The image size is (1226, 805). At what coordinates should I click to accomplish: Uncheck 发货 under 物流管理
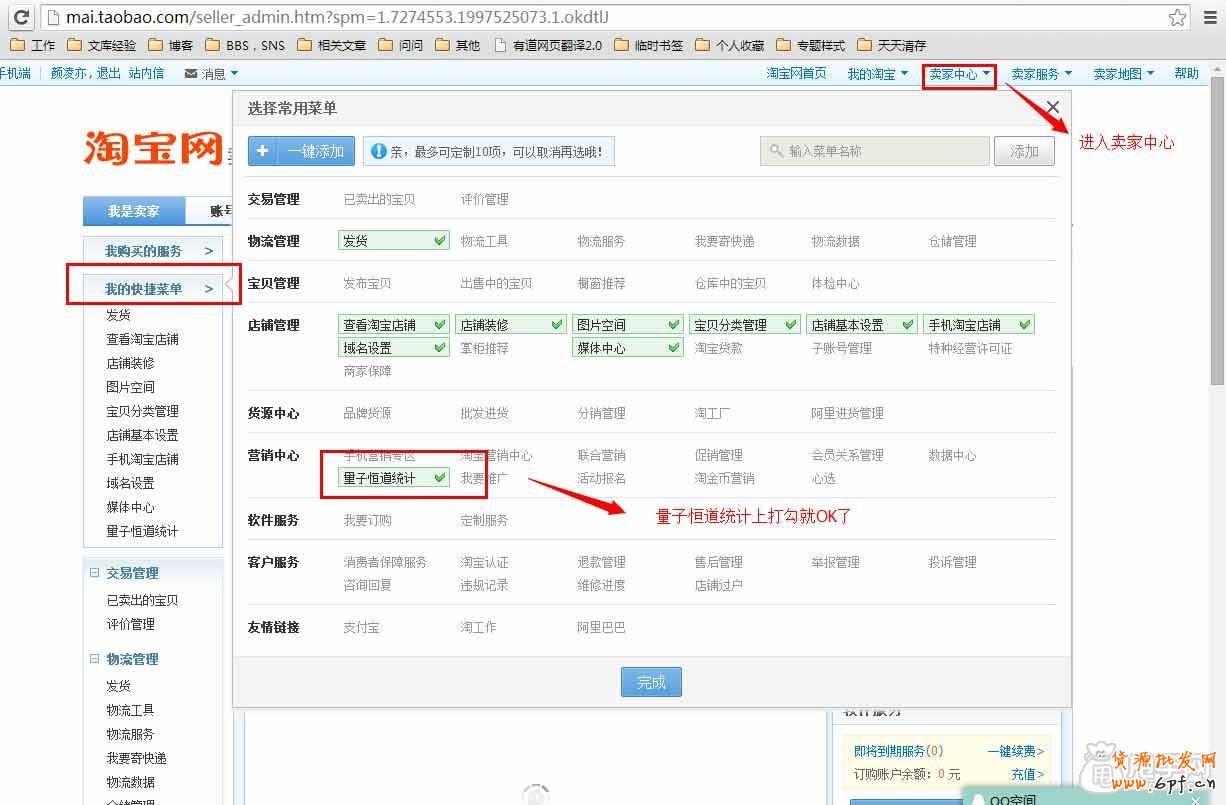pyautogui.click(x=441, y=240)
